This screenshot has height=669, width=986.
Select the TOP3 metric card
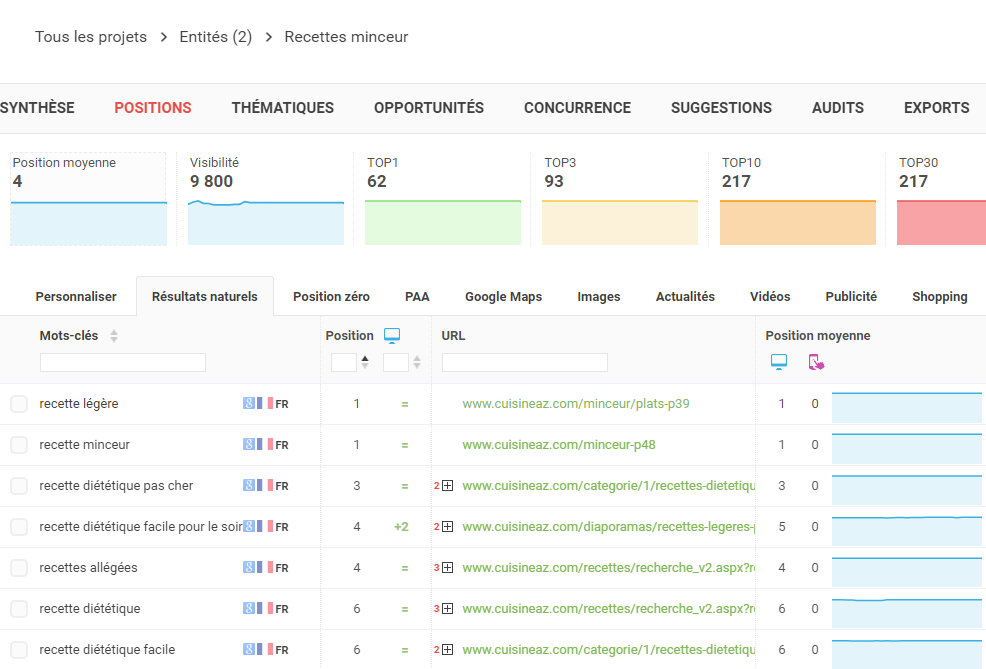(620, 199)
